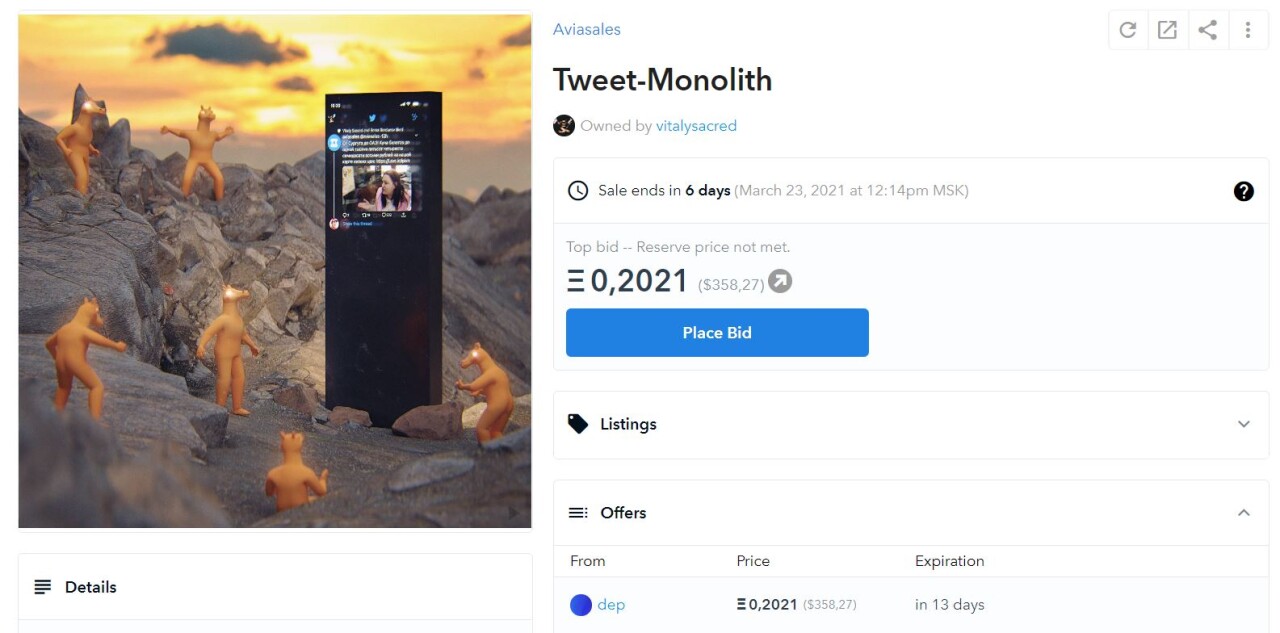Image resolution: width=1280 pixels, height=633 pixels.
Task: Click the refresh metadata icon
Action: click(x=1128, y=30)
